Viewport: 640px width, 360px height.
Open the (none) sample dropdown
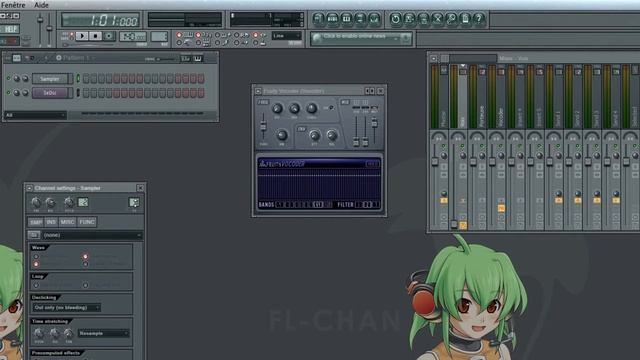(92, 236)
